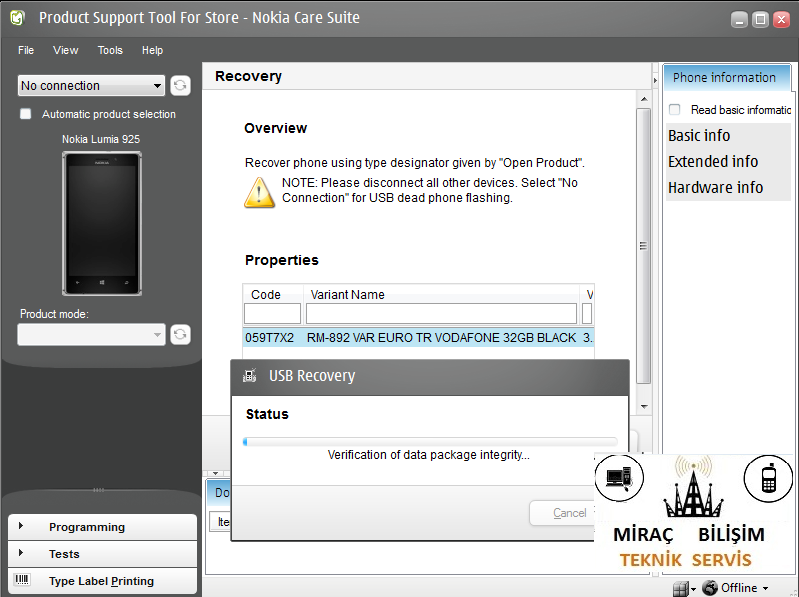Click the Nokia Lumia 925 label
The width and height of the screenshot is (799, 597).
coord(101,139)
